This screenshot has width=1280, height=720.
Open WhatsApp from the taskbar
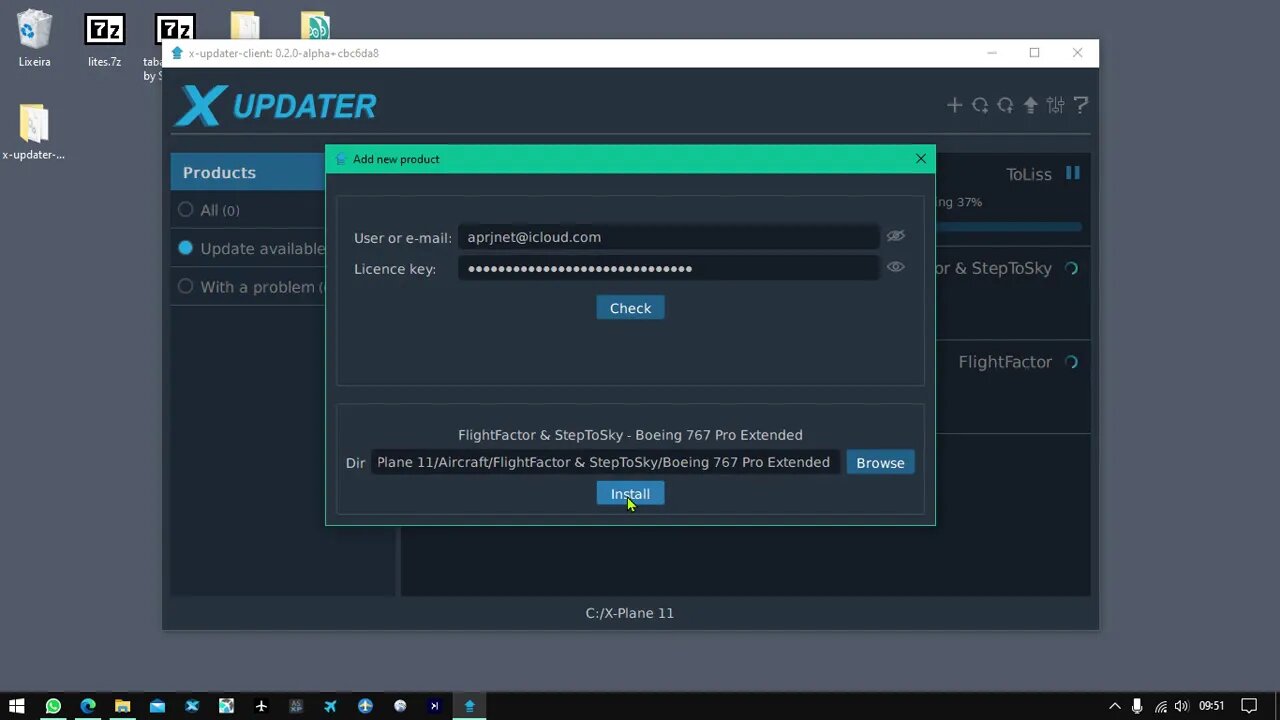pos(53,706)
